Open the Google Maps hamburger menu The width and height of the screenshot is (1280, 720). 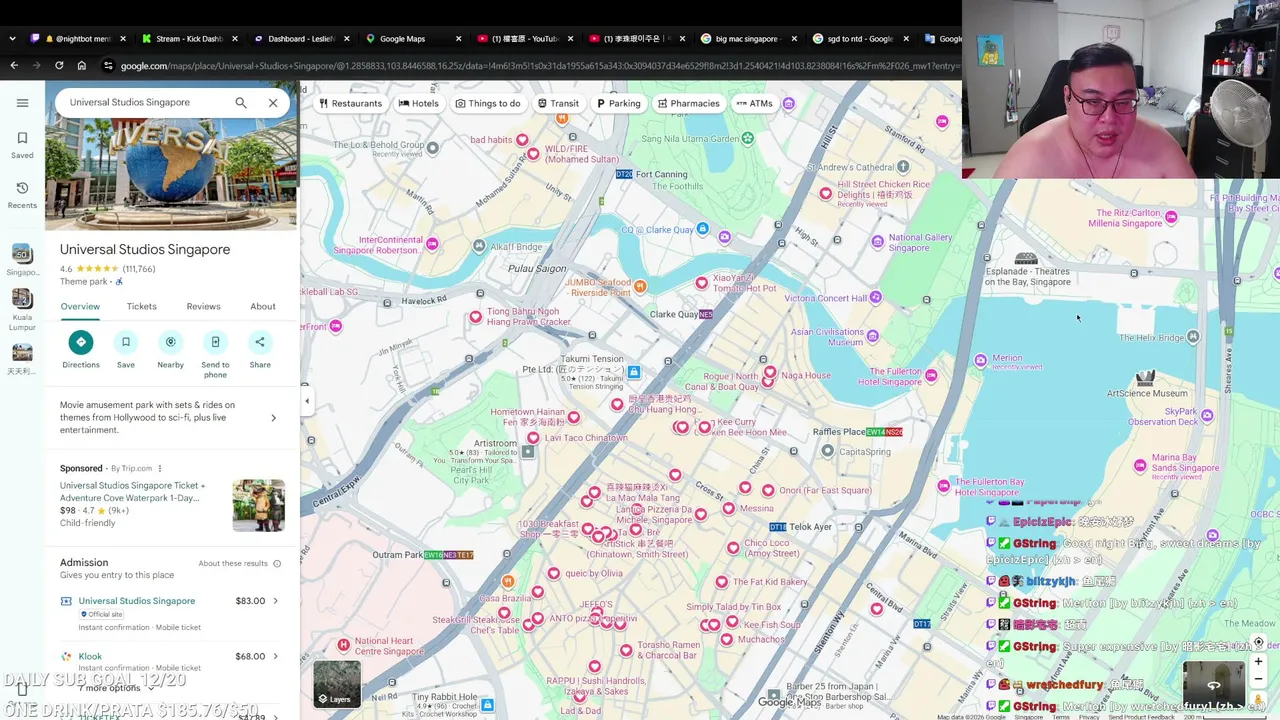click(22, 102)
